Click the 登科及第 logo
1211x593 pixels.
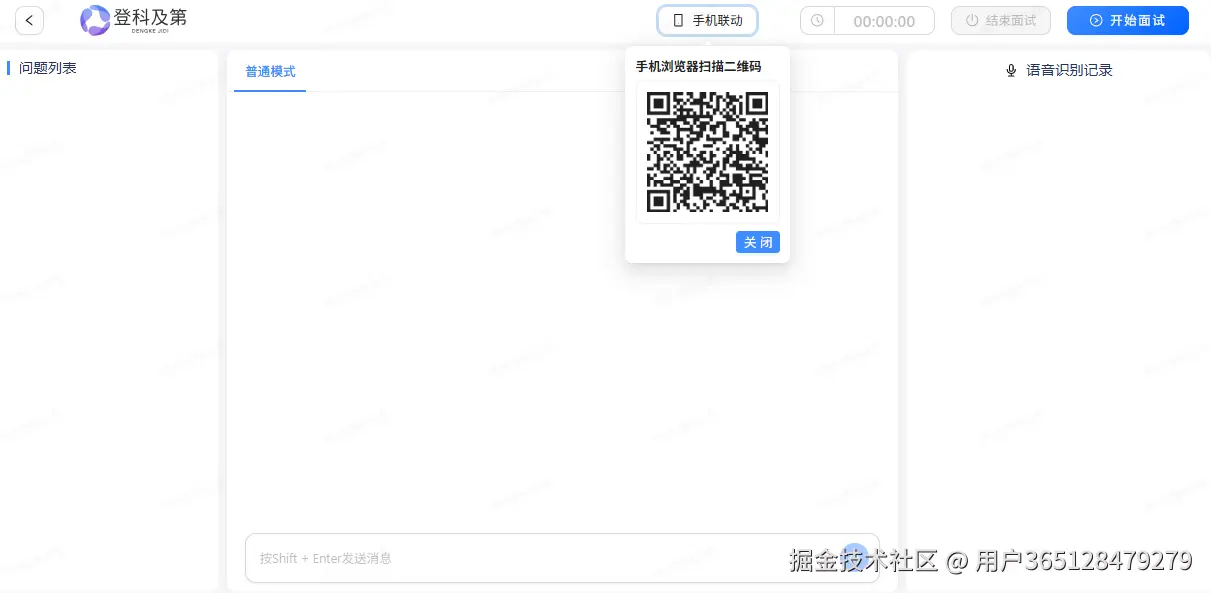(x=133, y=20)
